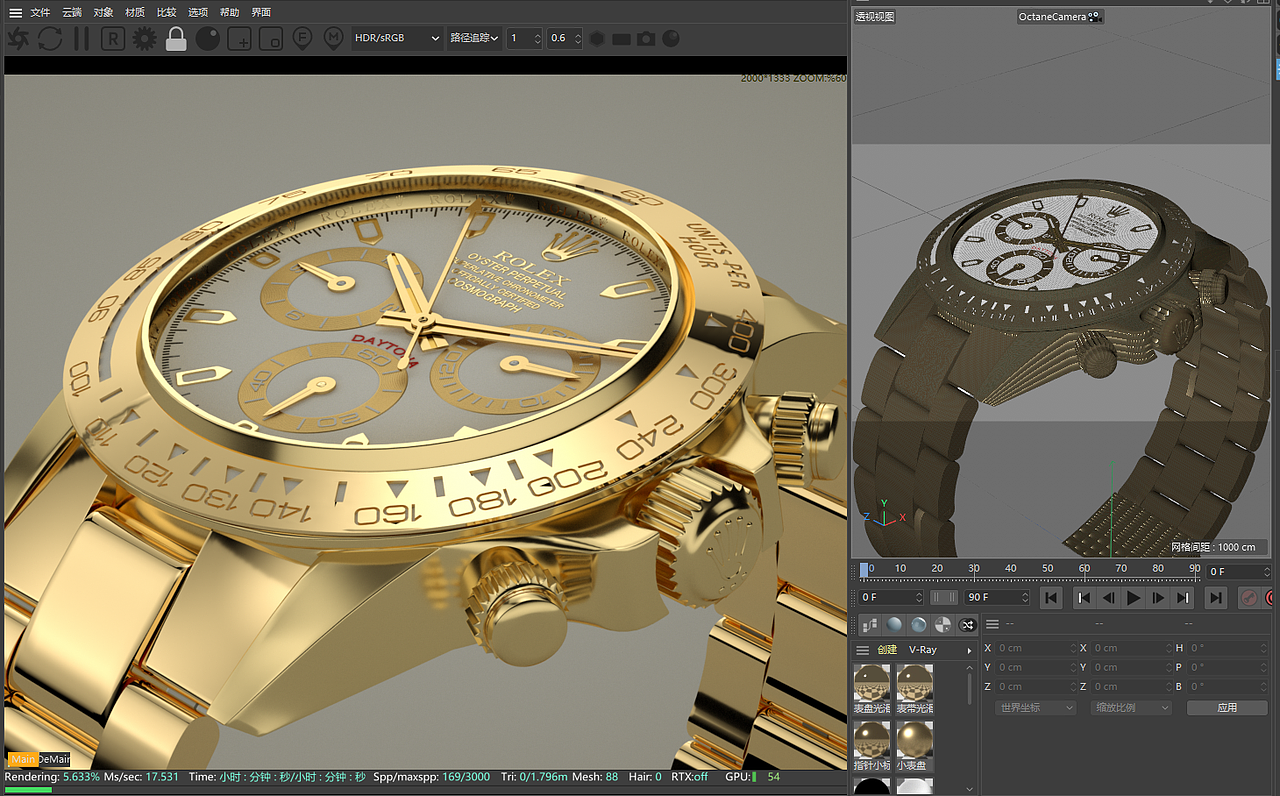
Task: Select the material picker M icon
Action: click(x=334, y=39)
